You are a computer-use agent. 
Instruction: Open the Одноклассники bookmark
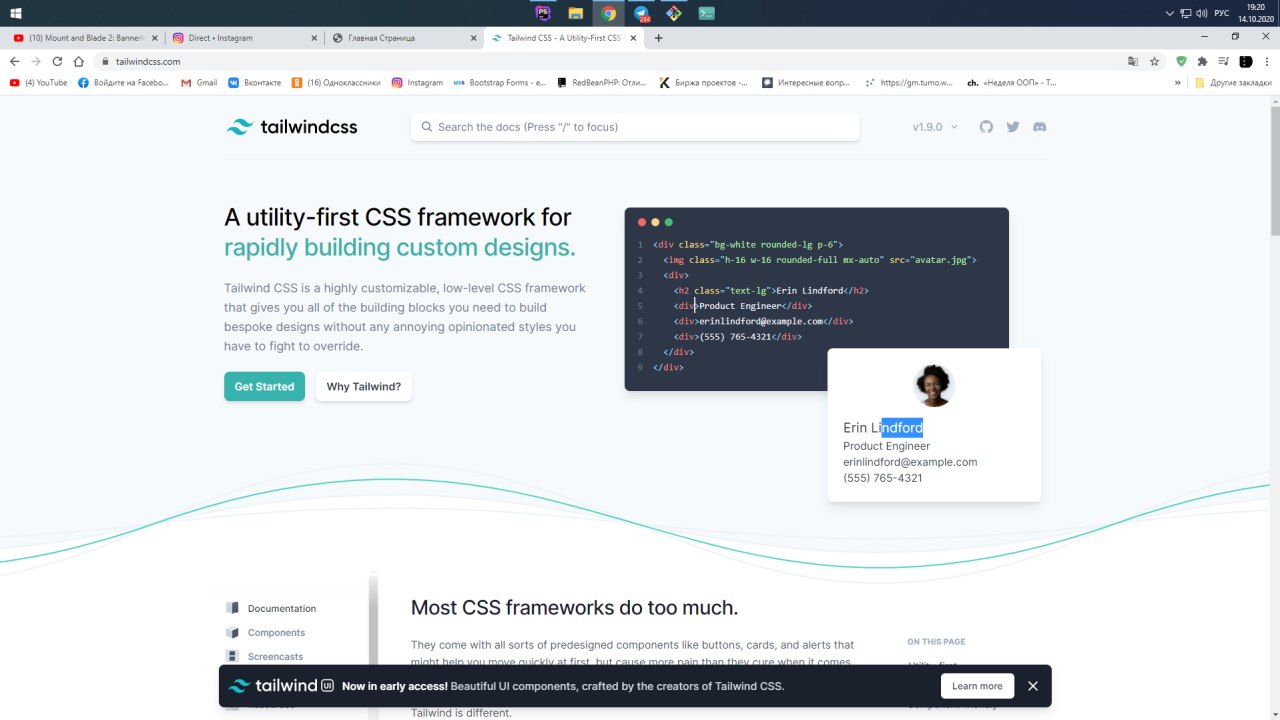tap(336, 83)
